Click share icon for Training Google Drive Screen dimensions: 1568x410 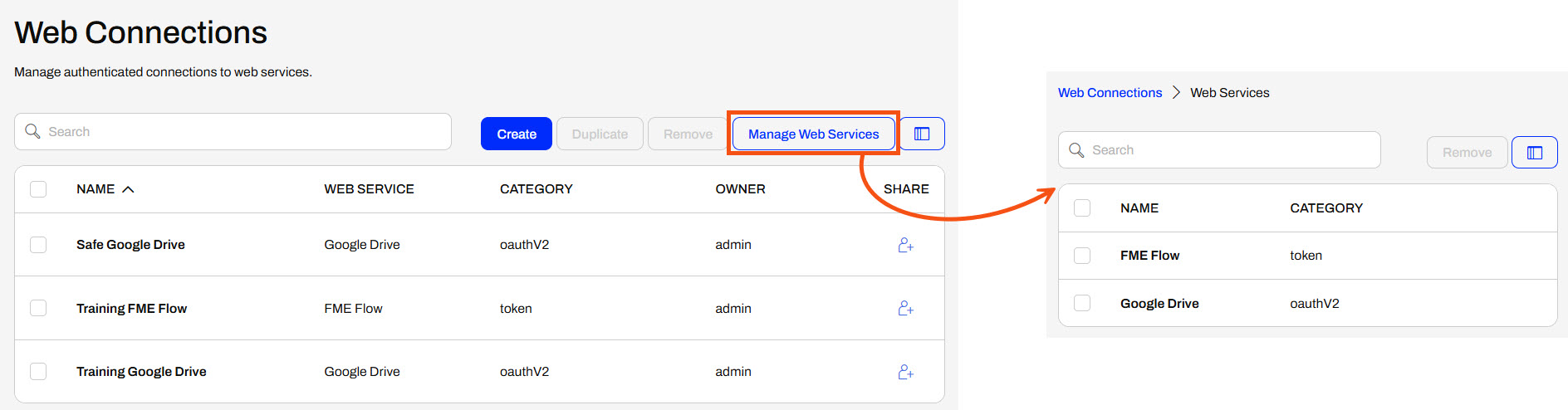(905, 372)
